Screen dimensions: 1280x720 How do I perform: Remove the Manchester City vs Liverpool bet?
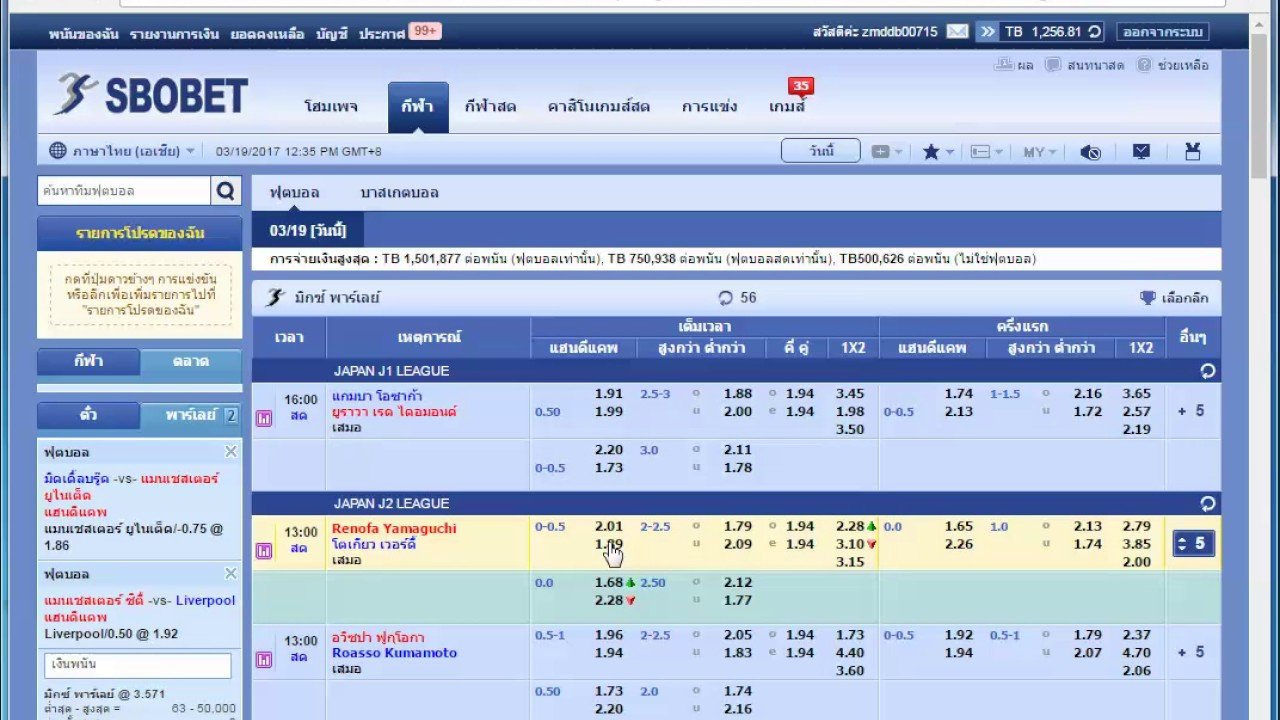(x=231, y=574)
